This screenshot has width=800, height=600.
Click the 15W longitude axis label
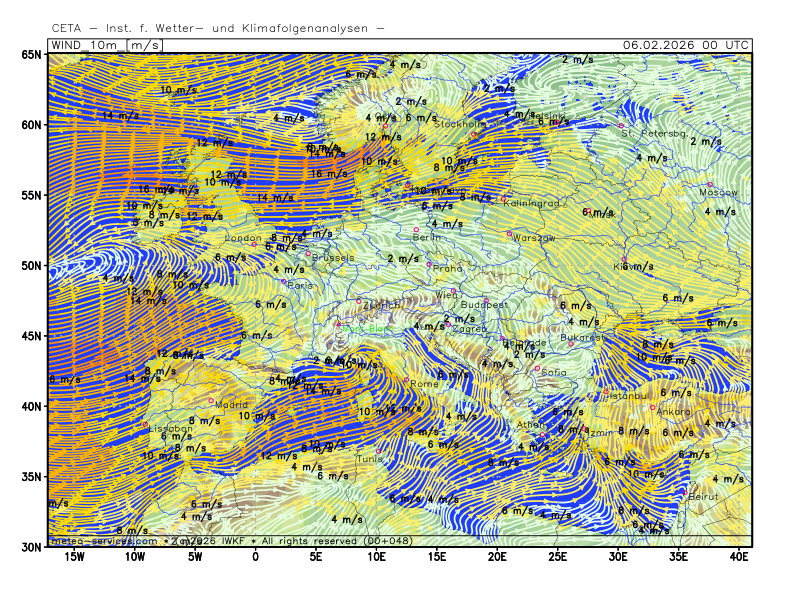(x=74, y=557)
